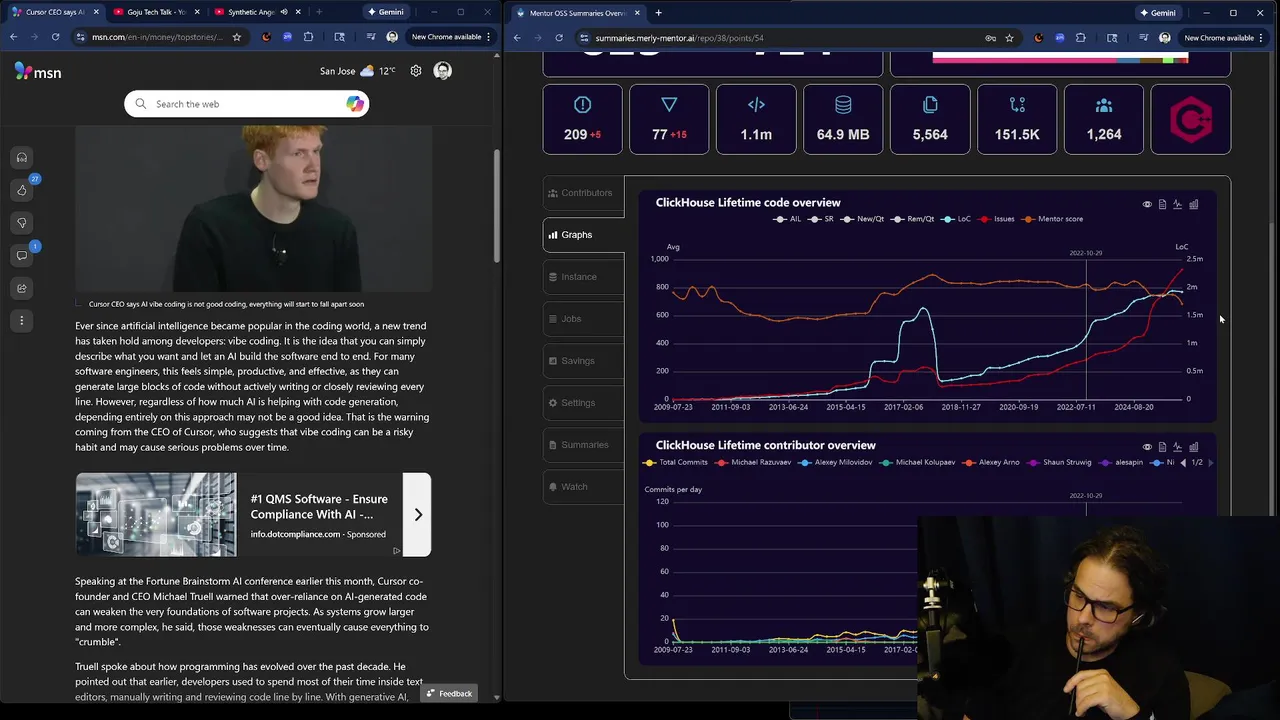The width and height of the screenshot is (1280, 720).
Task: Open the MSN comments bubble icon
Action: 21,255
